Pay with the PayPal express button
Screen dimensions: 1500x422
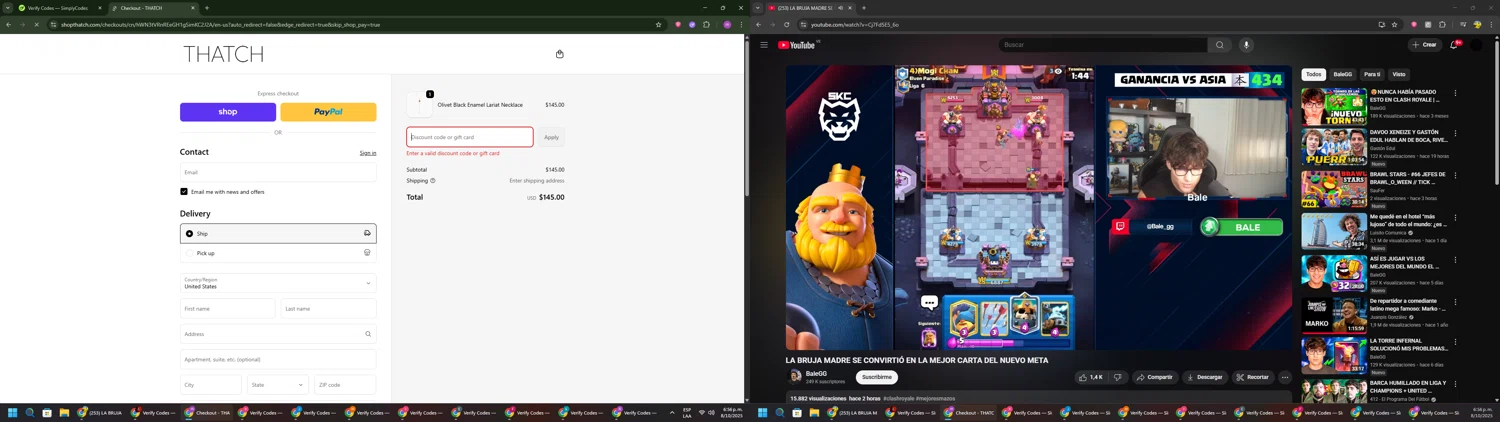pos(328,112)
